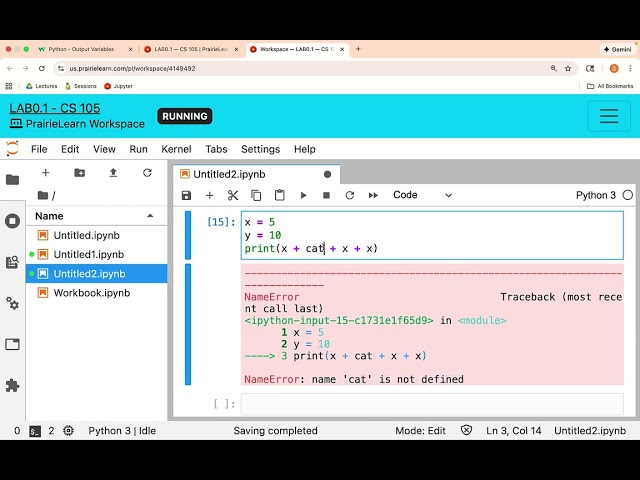Open the file browser sidebar icon
The image size is (640, 480).
(x=12, y=180)
